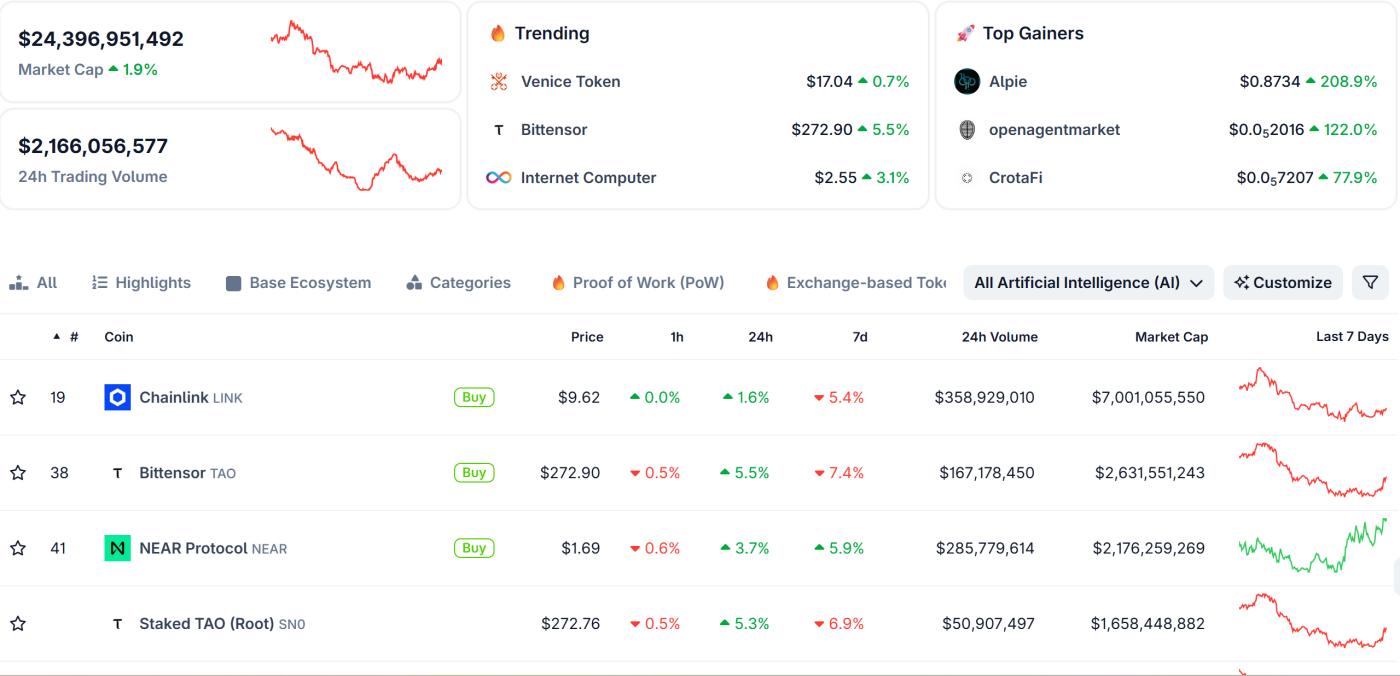The width and height of the screenshot is (1400, 676).
Task: Open the filter funnel icon
Action: pos(1370,283)
